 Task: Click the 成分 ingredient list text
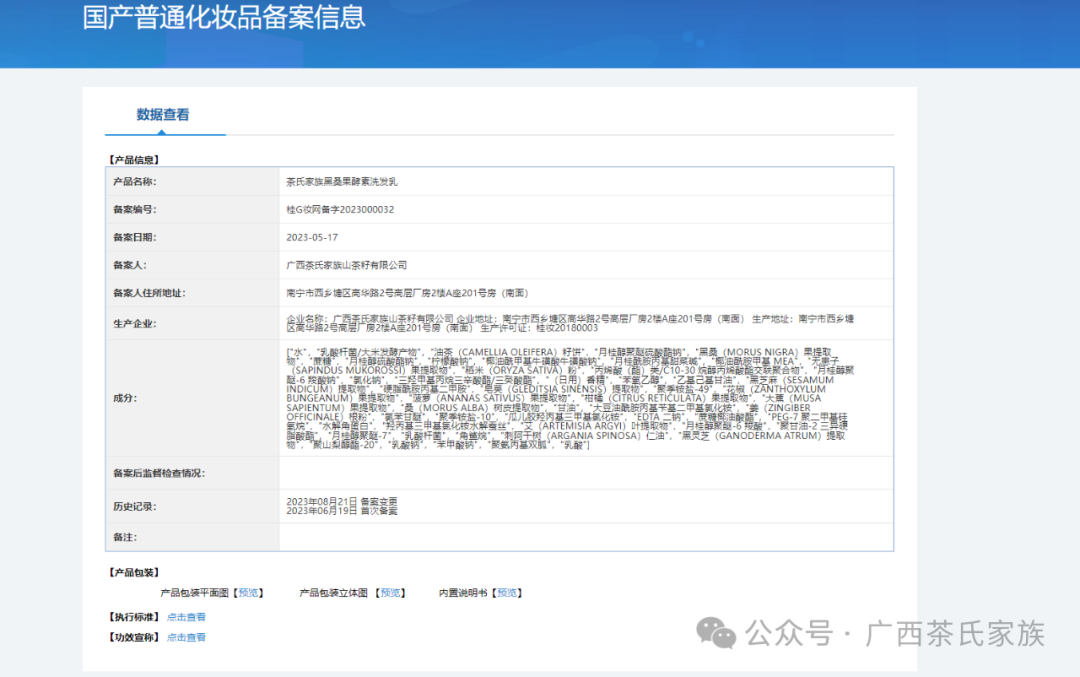click(570, 398)
